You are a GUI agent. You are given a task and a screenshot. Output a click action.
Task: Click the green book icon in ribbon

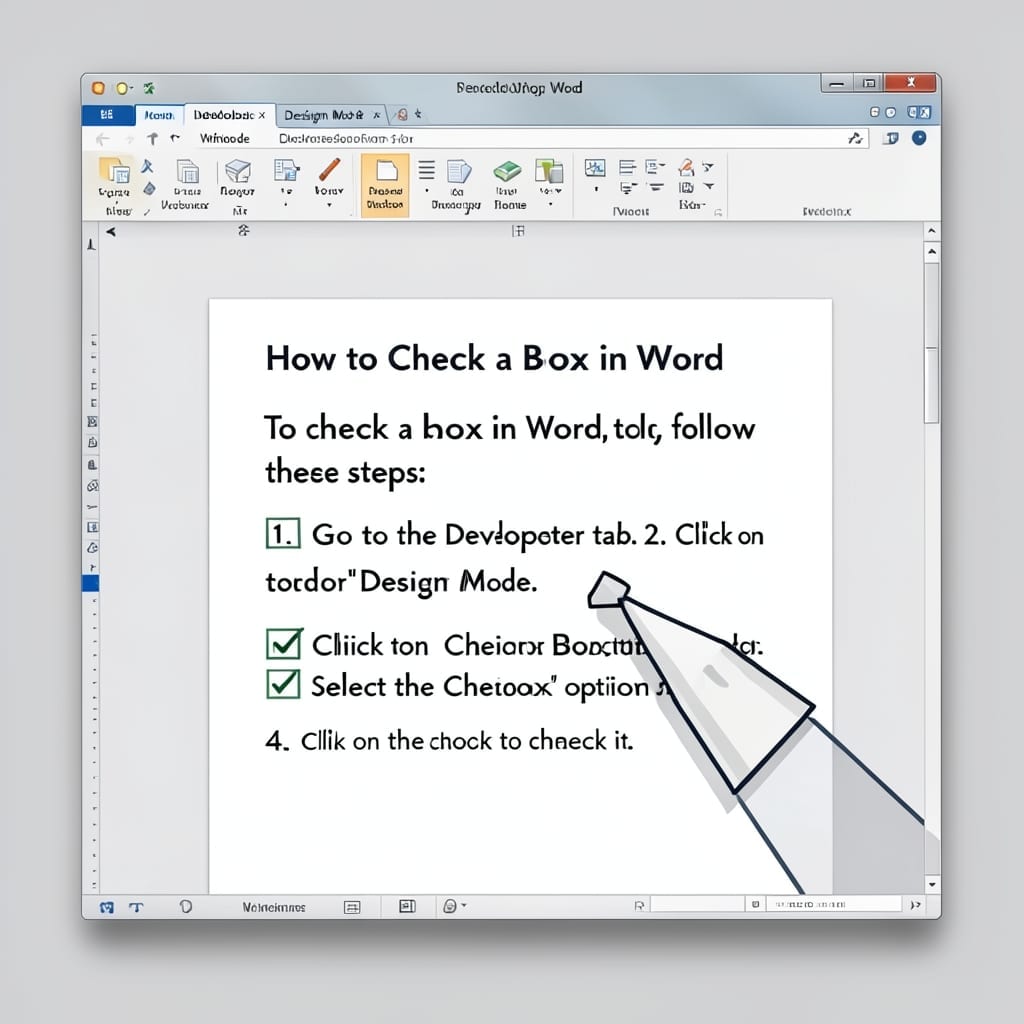coord(507,171)
